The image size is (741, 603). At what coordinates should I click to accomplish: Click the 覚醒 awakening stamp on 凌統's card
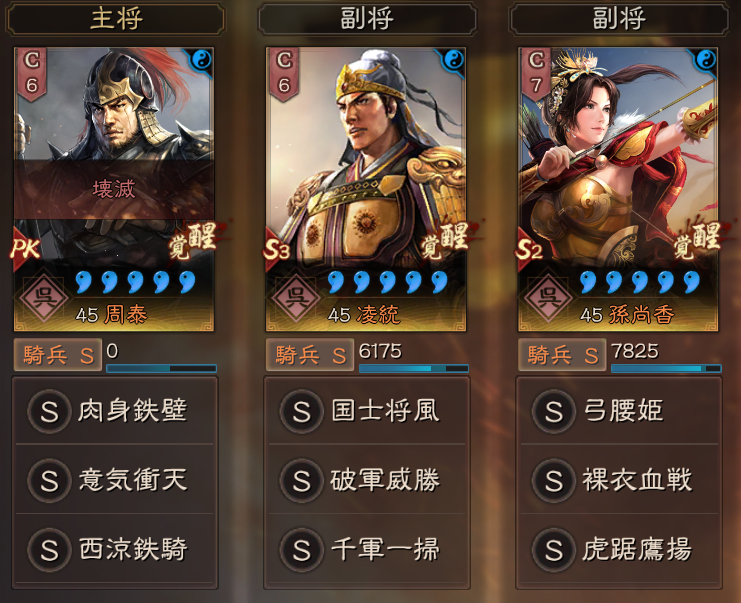pyautogui.click(x=445, y=241)
